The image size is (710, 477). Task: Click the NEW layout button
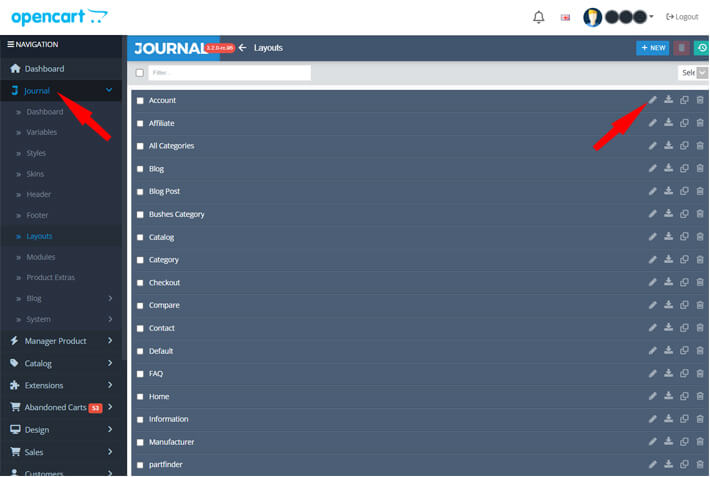point(652,48)
